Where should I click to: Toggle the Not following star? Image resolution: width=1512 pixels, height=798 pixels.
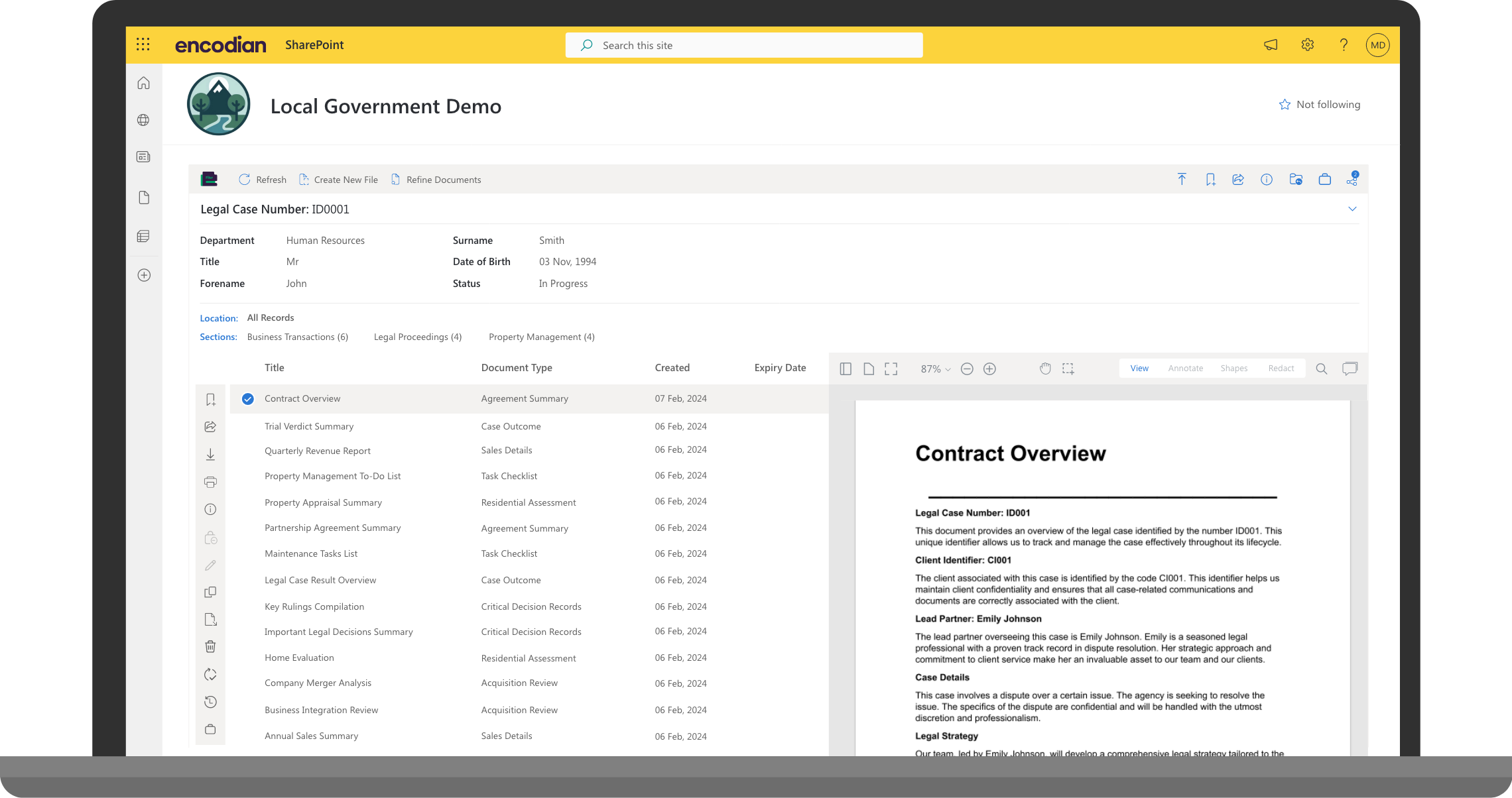[1285, 105]
